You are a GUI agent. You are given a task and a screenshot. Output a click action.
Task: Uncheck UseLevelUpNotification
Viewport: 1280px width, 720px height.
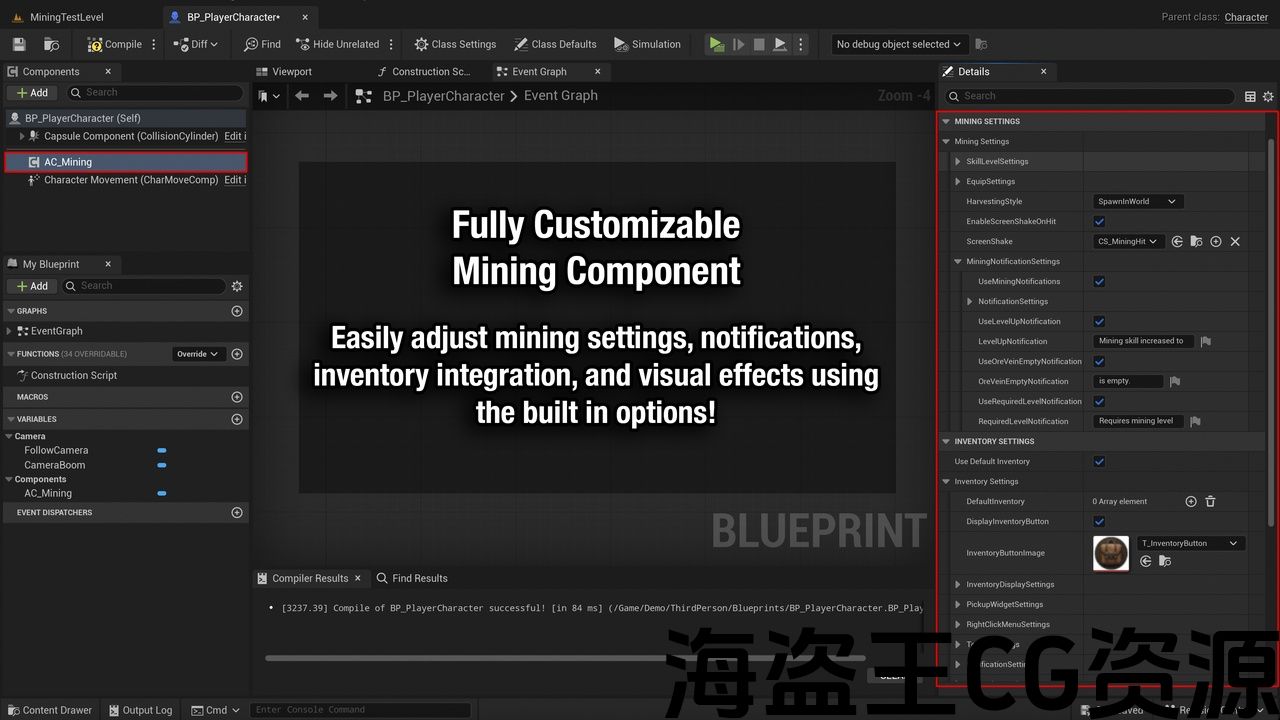click(1099, 322)
